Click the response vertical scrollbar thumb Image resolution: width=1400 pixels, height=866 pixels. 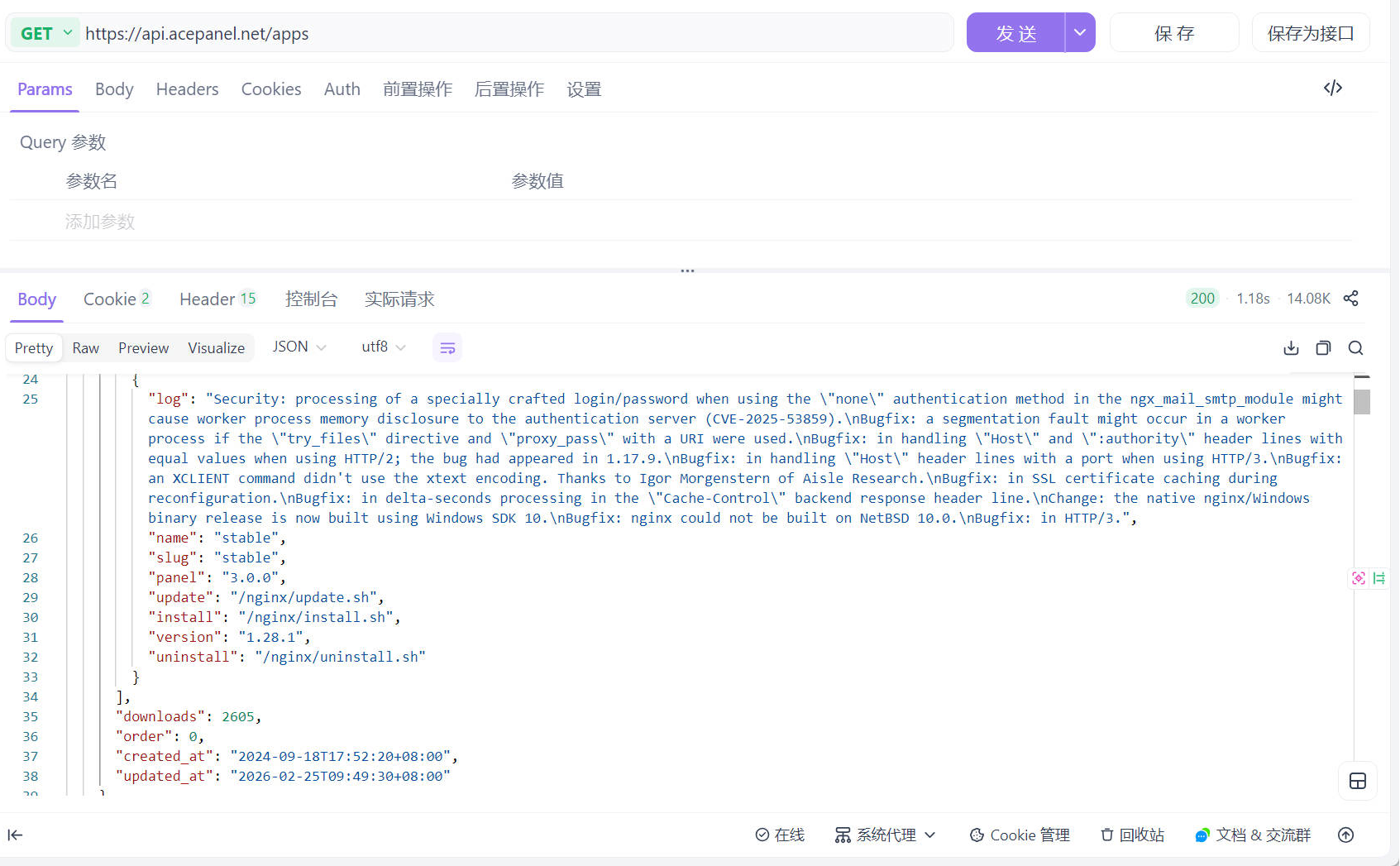point(1362,402)
